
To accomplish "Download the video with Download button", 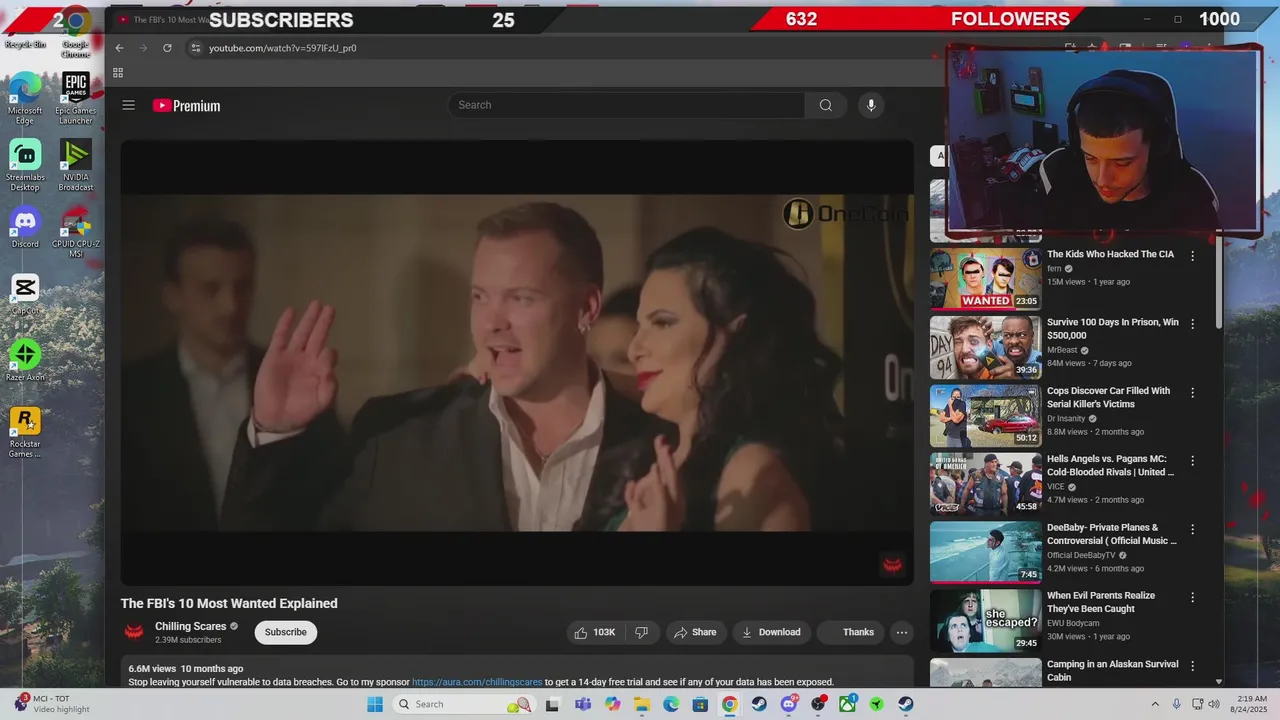I will point(771,632).
